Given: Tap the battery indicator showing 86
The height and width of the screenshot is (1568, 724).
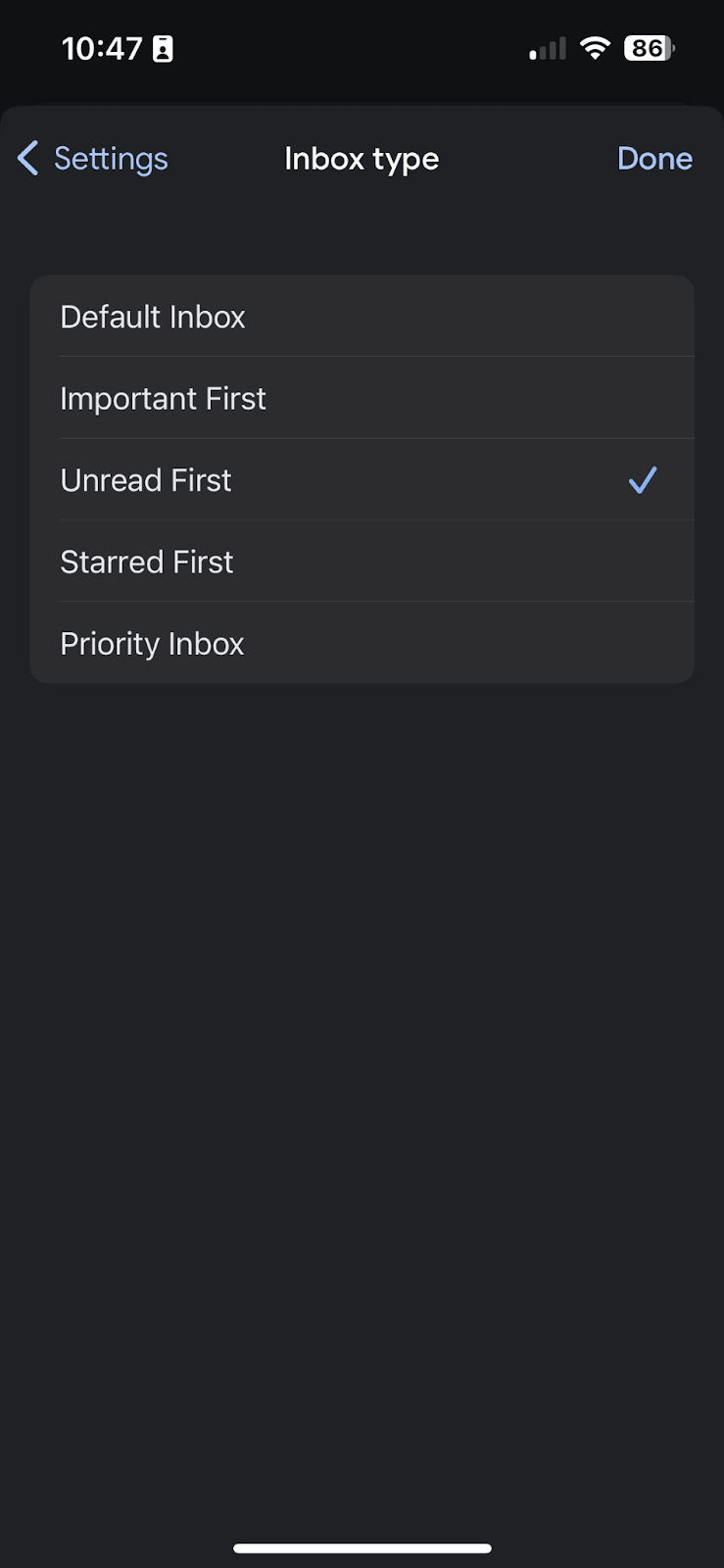Looking at the screenshot, I should click(x=649, y=48).
